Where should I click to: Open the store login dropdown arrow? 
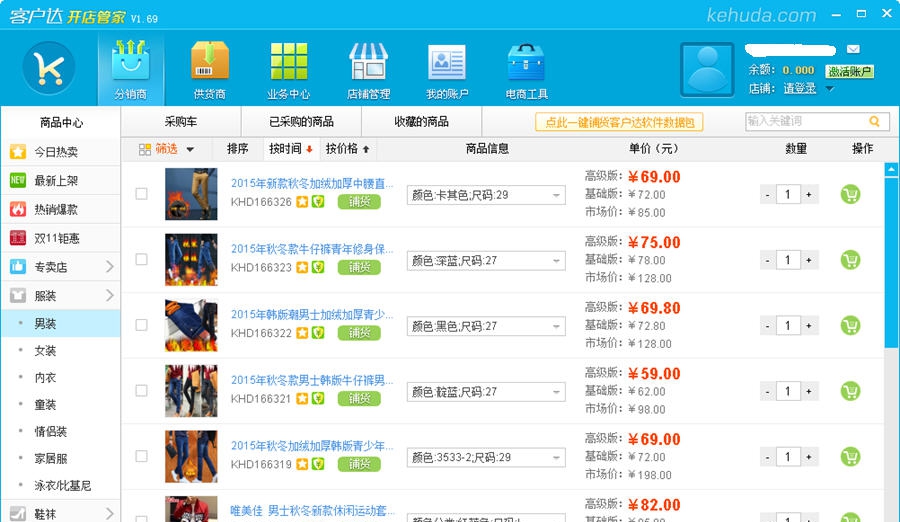coord(829,89)
